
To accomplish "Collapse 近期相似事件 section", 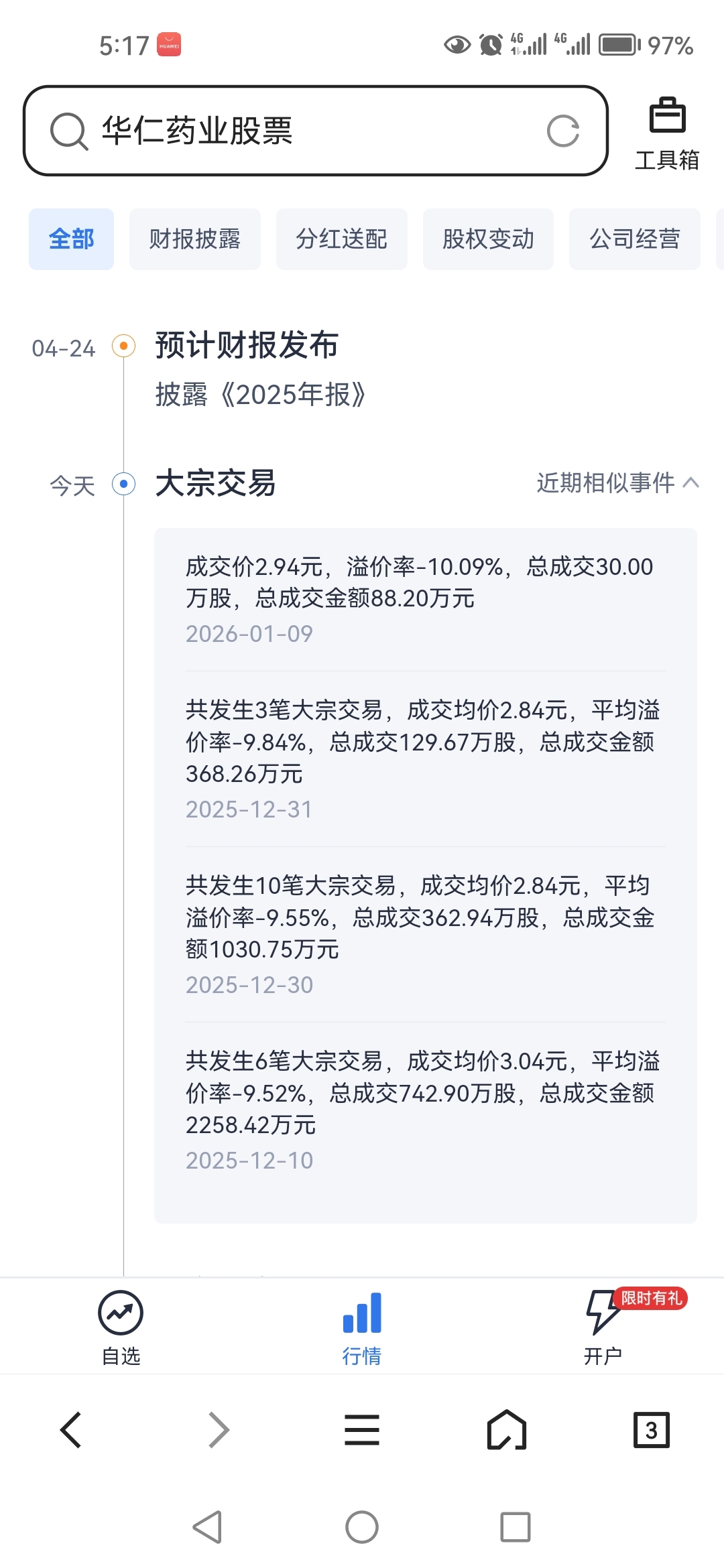I will [617, 482].
